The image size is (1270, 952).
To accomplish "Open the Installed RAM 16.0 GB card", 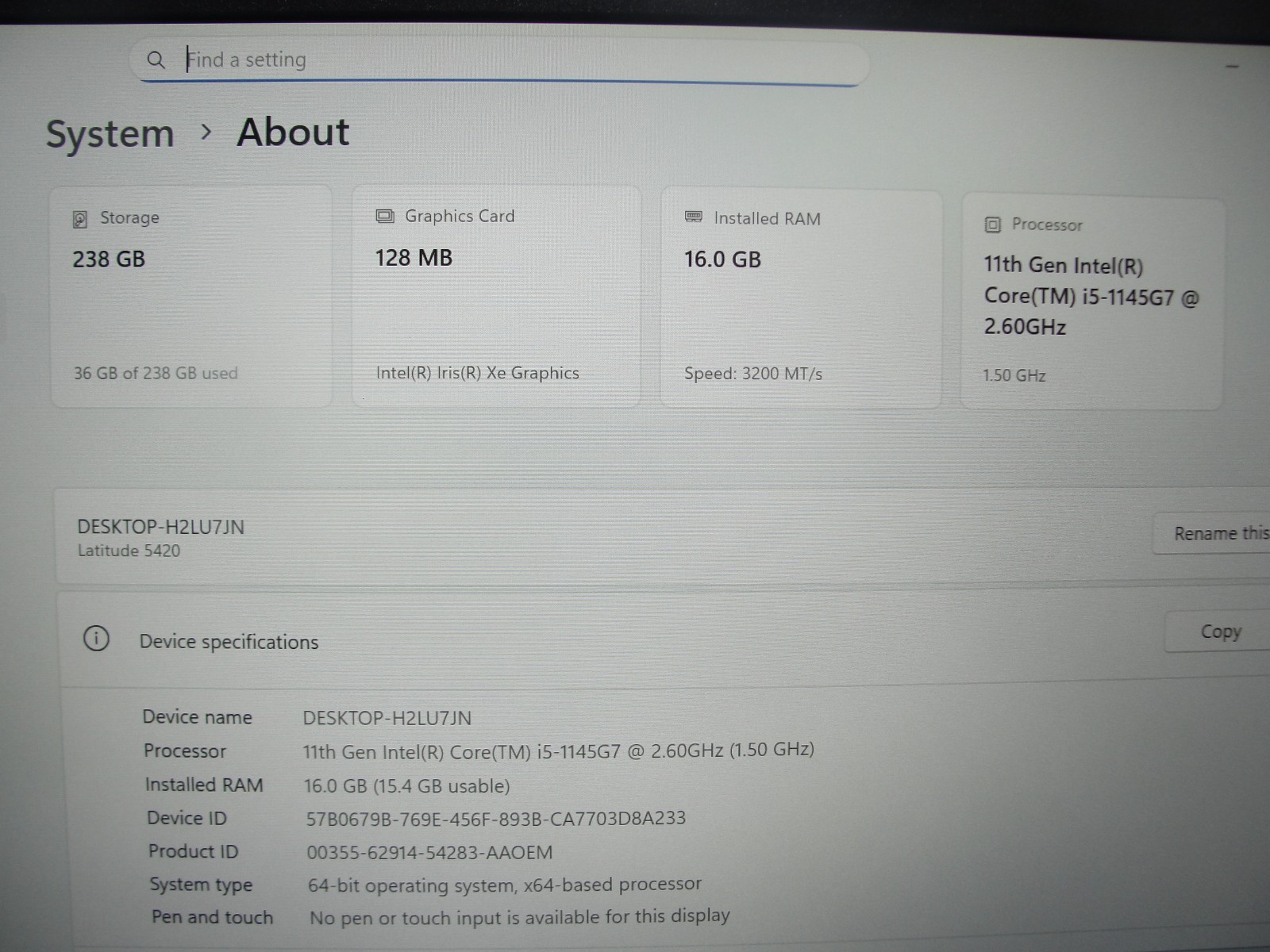I will 801,300.
